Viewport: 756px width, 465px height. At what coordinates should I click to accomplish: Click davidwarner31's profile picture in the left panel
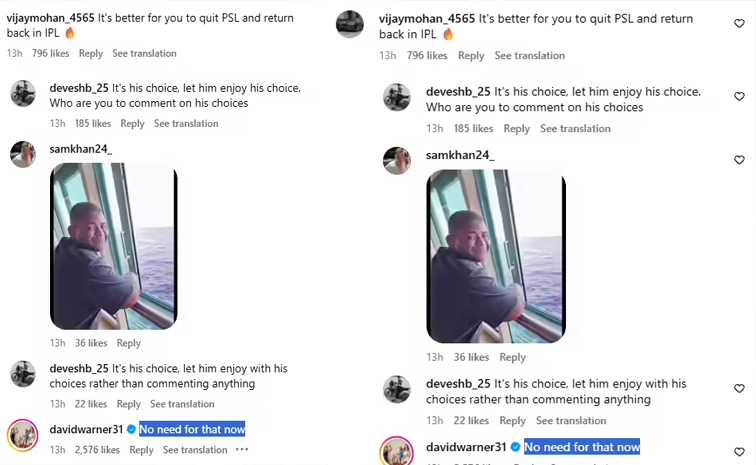pos(23,436)
